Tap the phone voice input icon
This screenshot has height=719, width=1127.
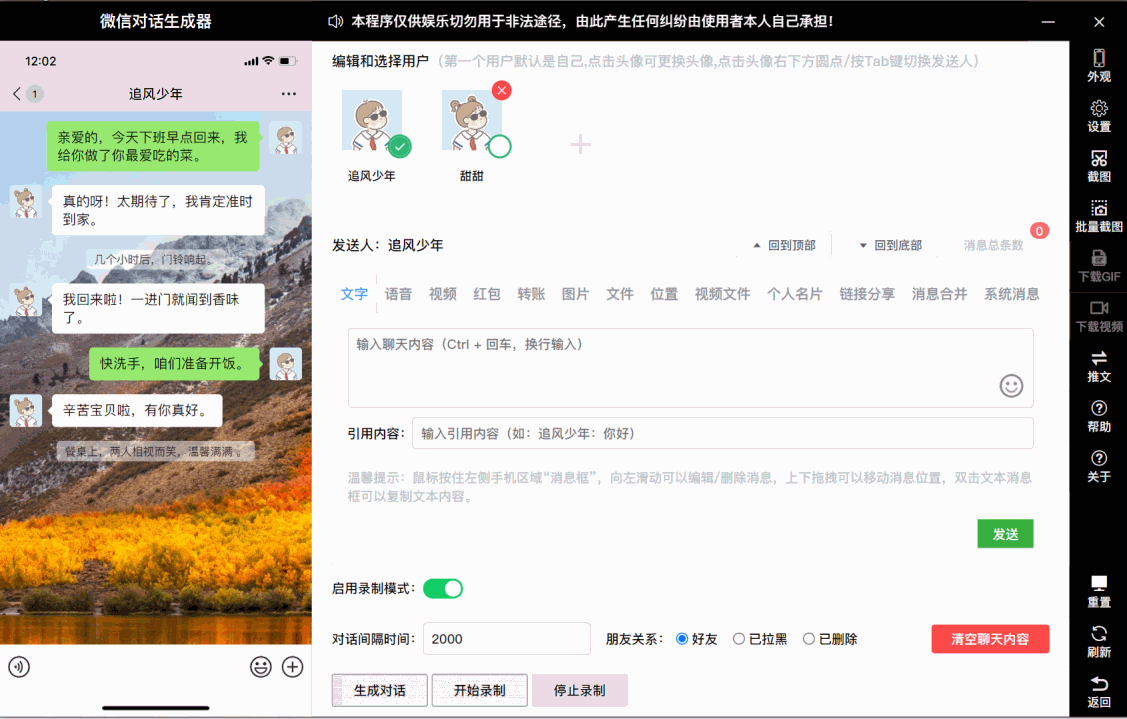point(19,667)
